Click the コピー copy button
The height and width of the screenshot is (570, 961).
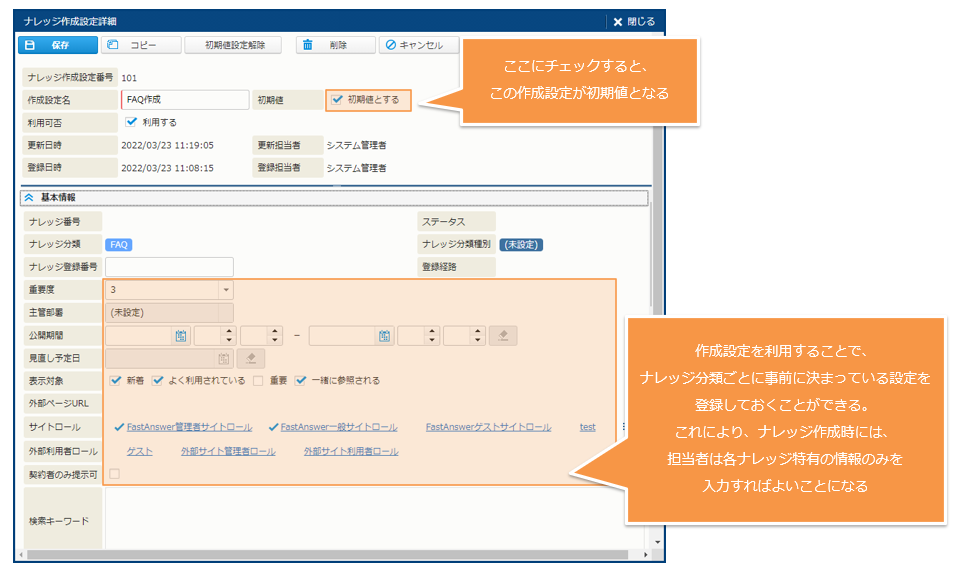[x=142, y=45]
